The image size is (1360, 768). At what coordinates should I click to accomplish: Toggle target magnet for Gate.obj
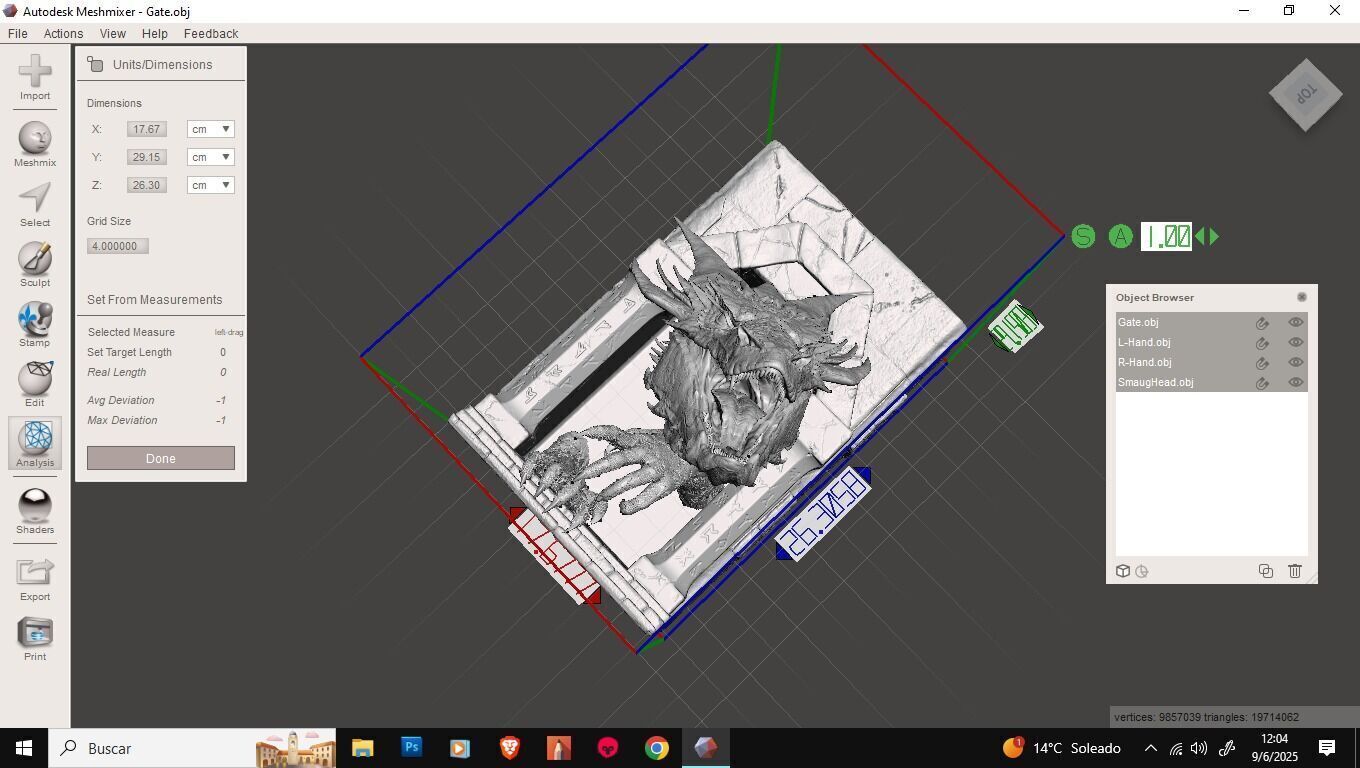point(1263,323)
